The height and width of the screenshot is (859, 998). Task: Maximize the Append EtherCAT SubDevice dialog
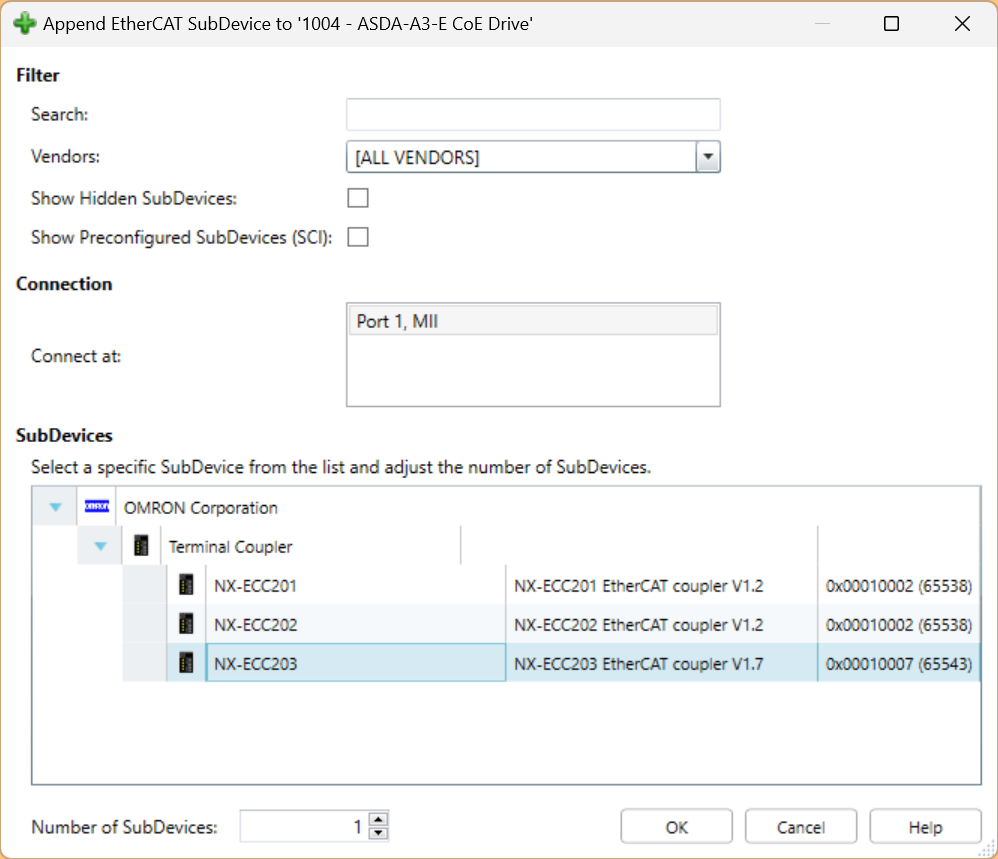(x=891, y=24)
